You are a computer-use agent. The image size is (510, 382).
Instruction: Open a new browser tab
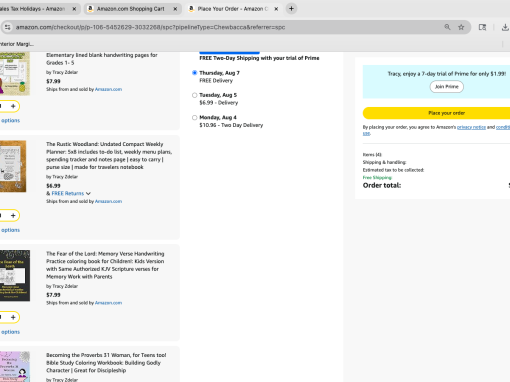coord(291,9)
